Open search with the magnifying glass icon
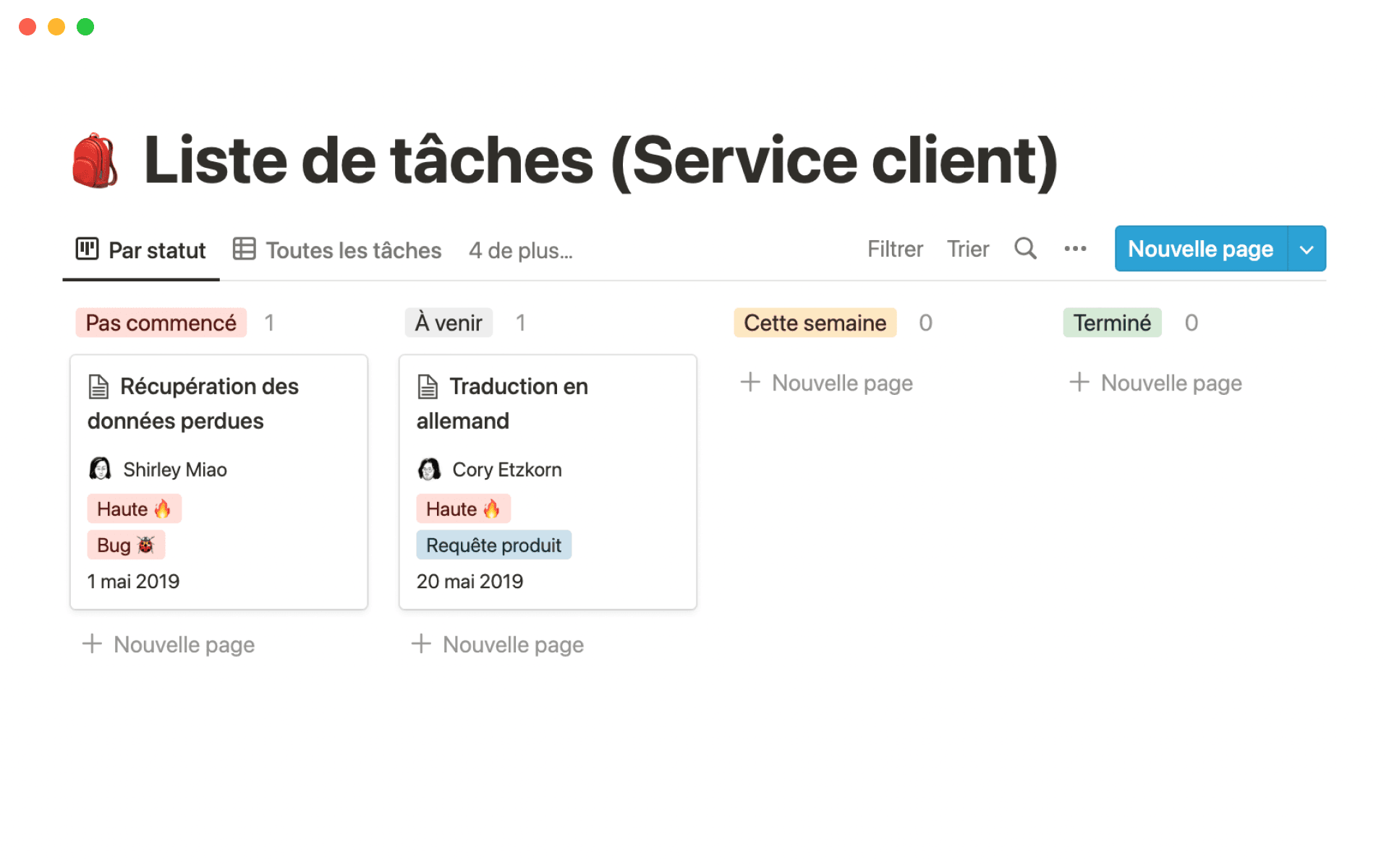Image resolution: width=1389 pixels, height=868 pixels. coord(1025,249)
